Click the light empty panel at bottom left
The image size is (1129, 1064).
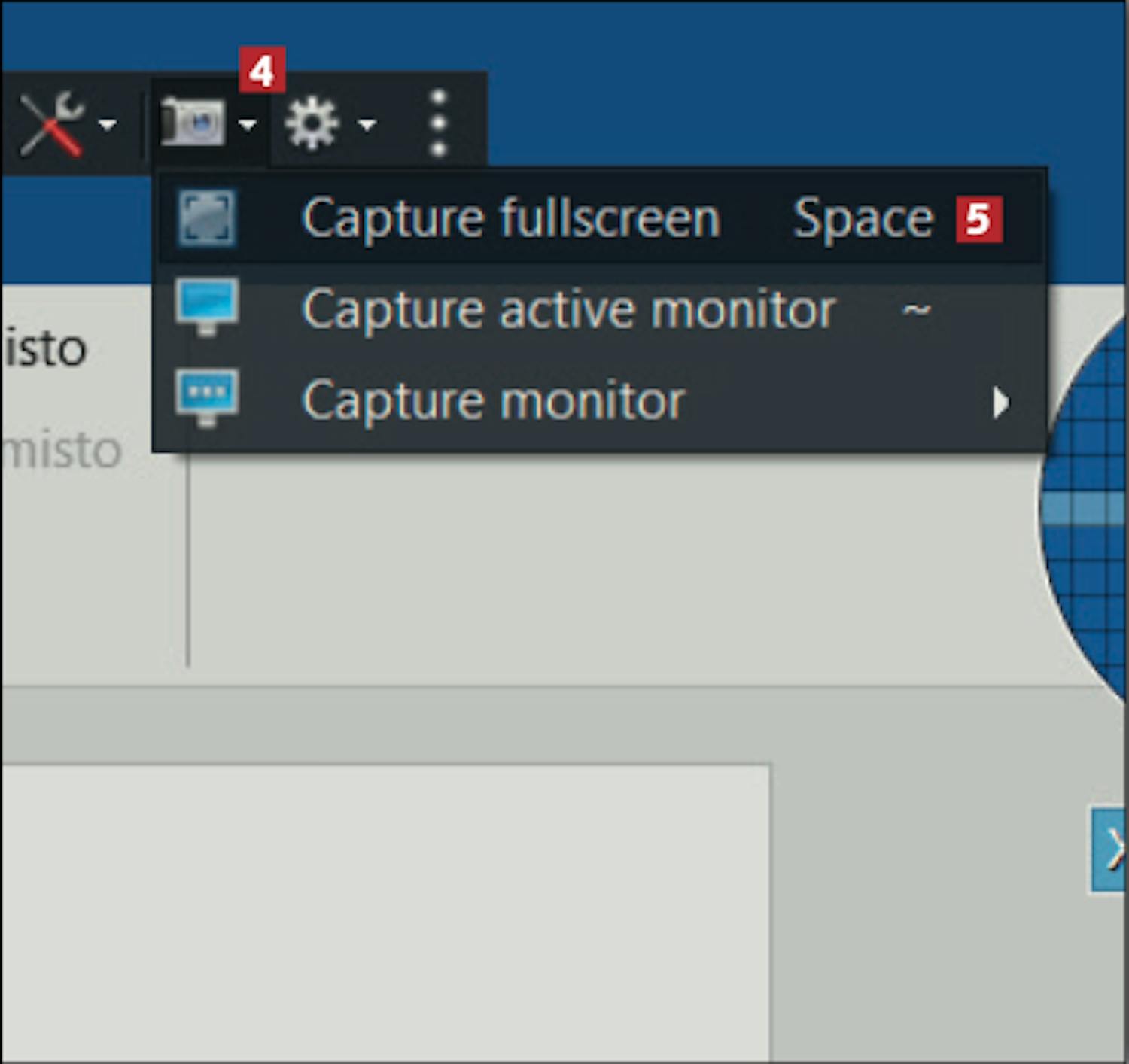(384, 910)
